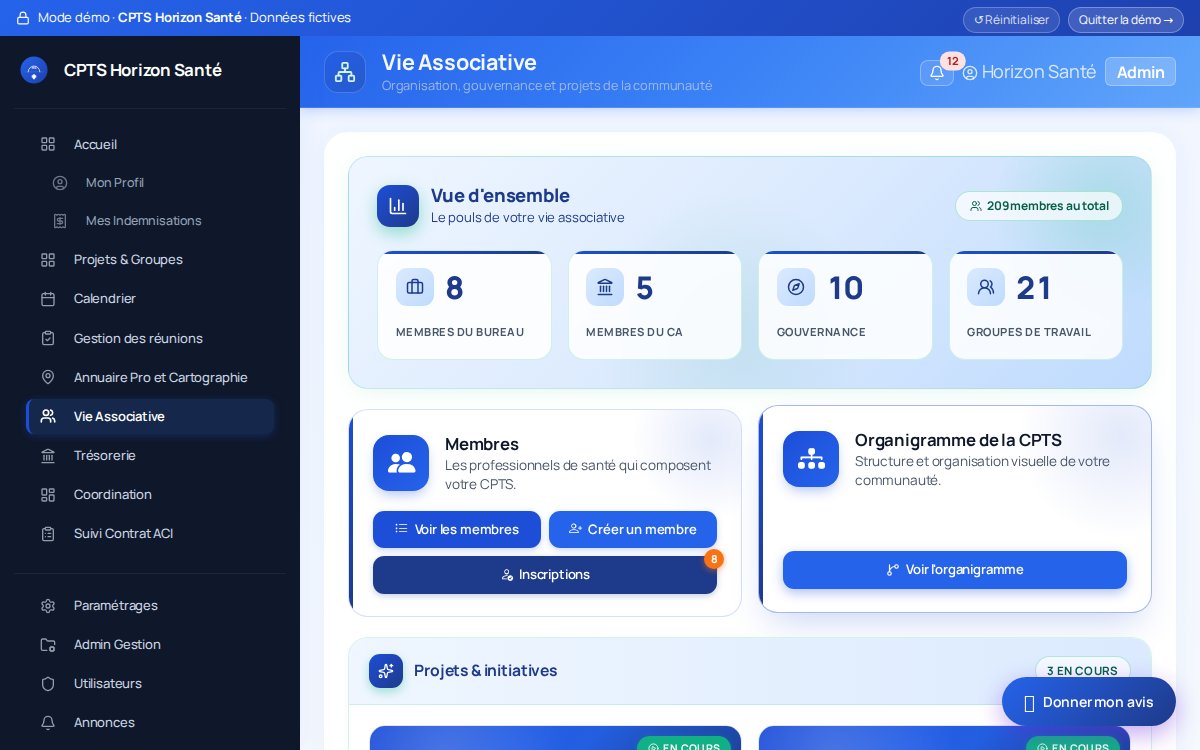Viewport: 1200px width, 750px height.
Task: Click the Membres card people icon
Action: click(401, 463)
